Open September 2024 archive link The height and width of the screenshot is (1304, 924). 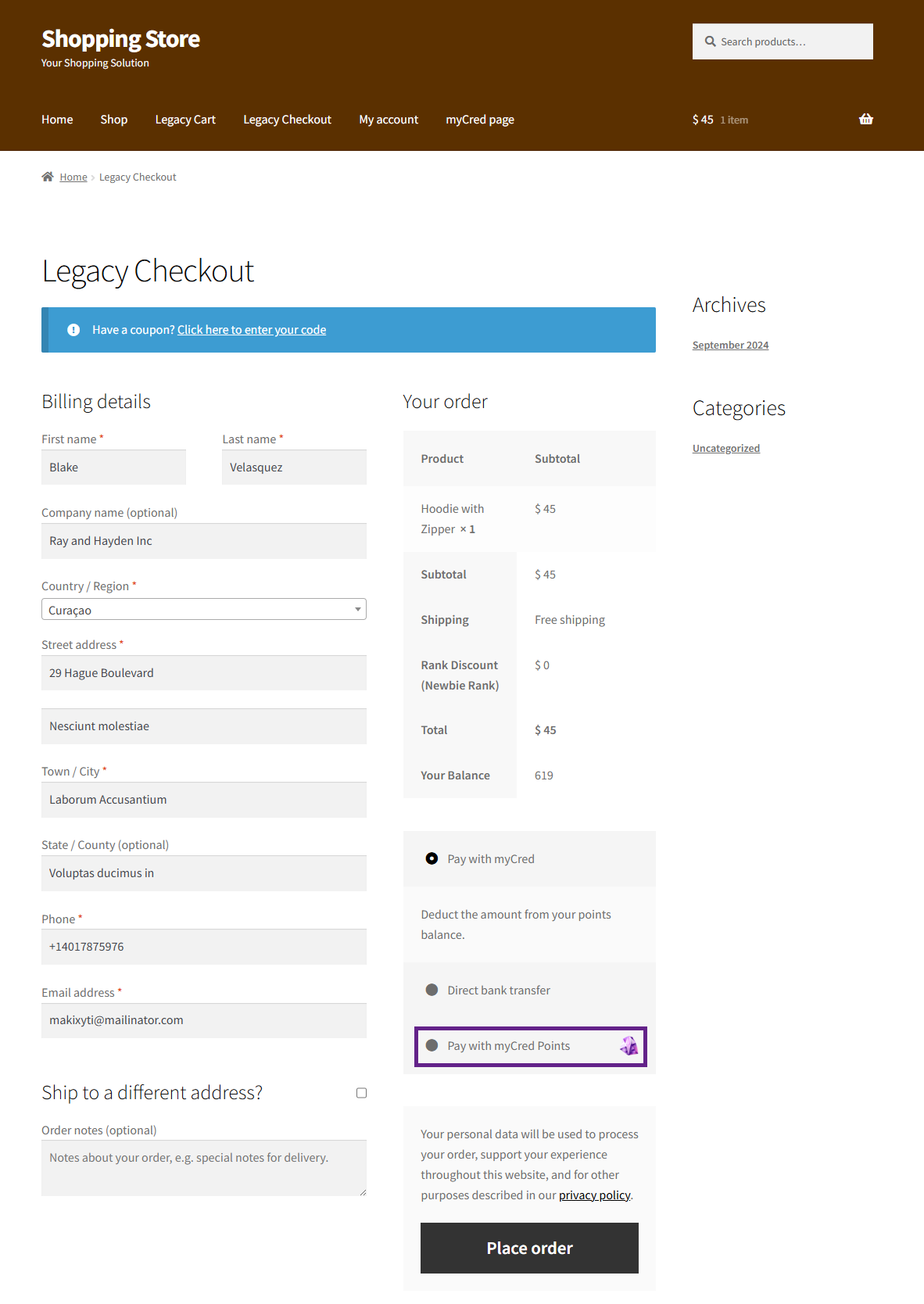730,345
